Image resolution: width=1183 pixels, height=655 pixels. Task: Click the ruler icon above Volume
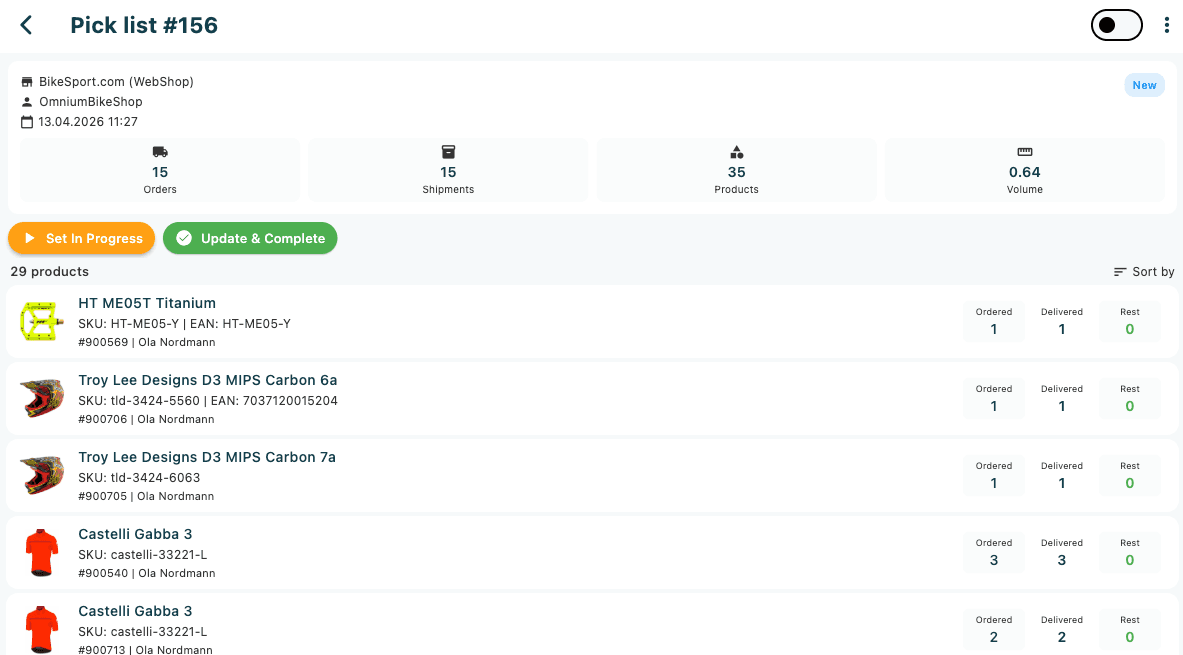pyautogui.click(x=1025, y=152)
